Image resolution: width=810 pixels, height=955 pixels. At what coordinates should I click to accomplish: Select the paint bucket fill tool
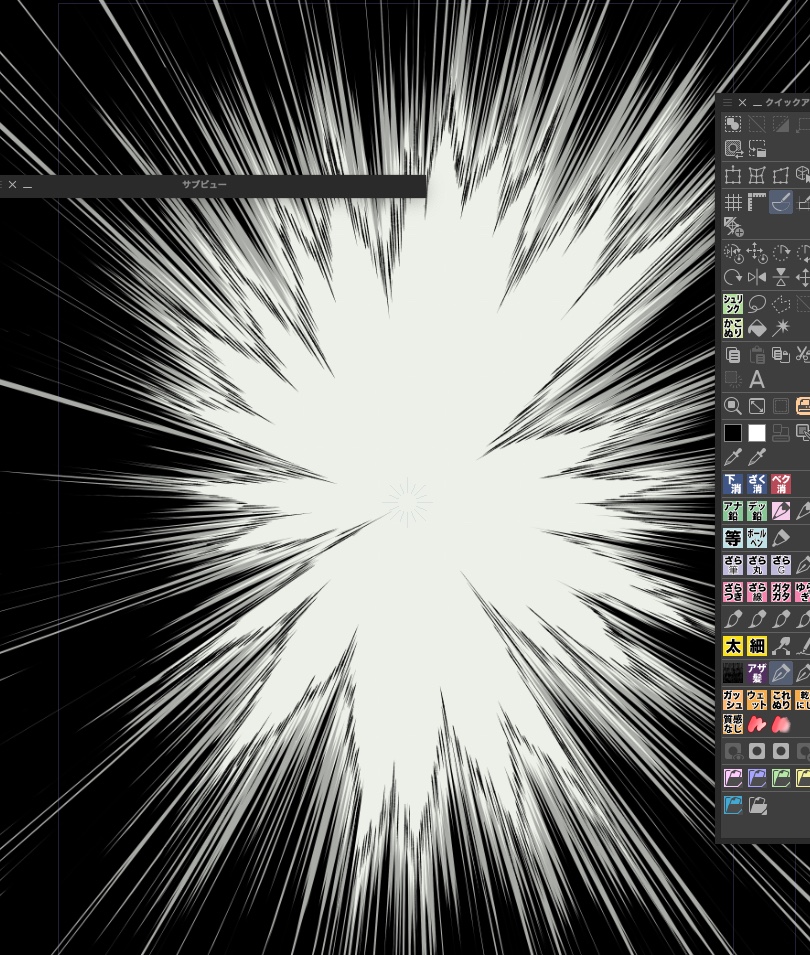pos(757,328)
